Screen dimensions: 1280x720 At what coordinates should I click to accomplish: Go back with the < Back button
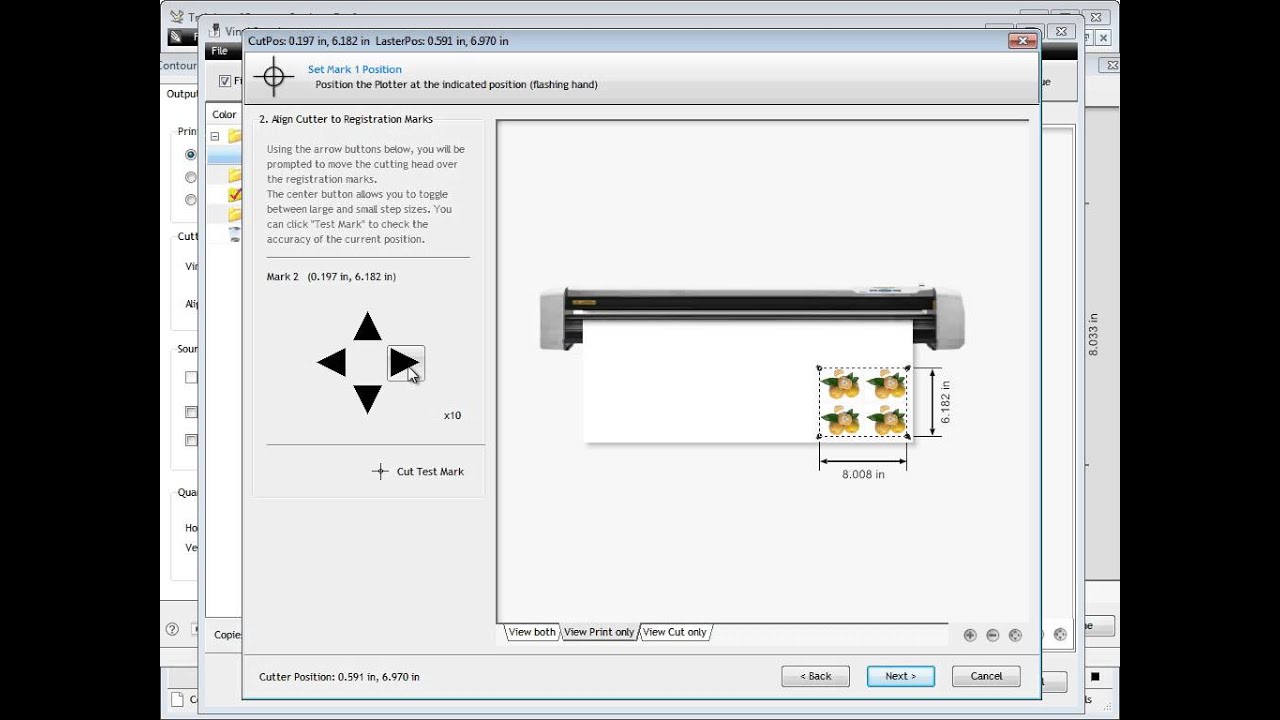(x=815, y=676)
